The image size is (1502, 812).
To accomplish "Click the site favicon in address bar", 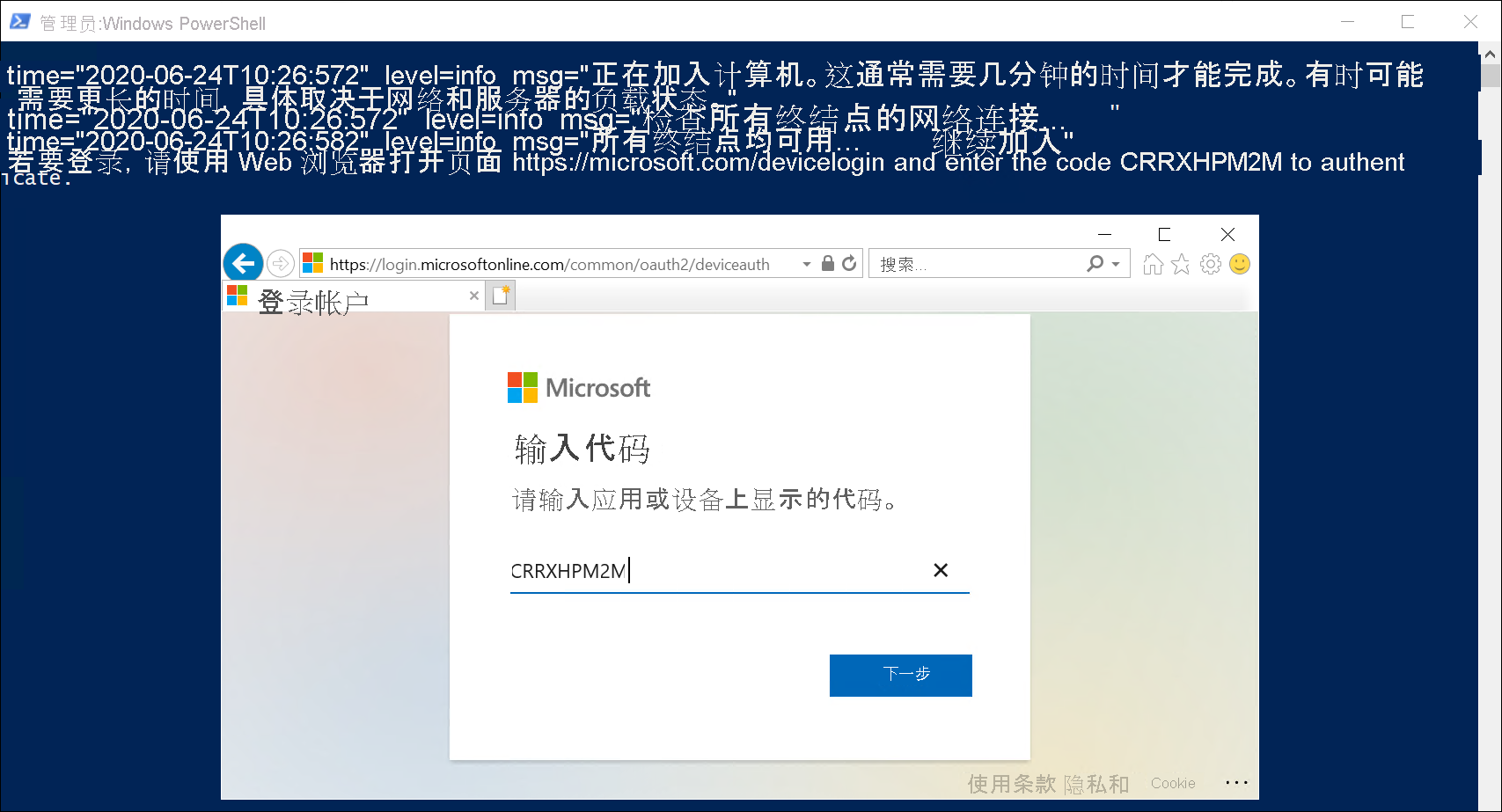I will (x=313, y=263).
